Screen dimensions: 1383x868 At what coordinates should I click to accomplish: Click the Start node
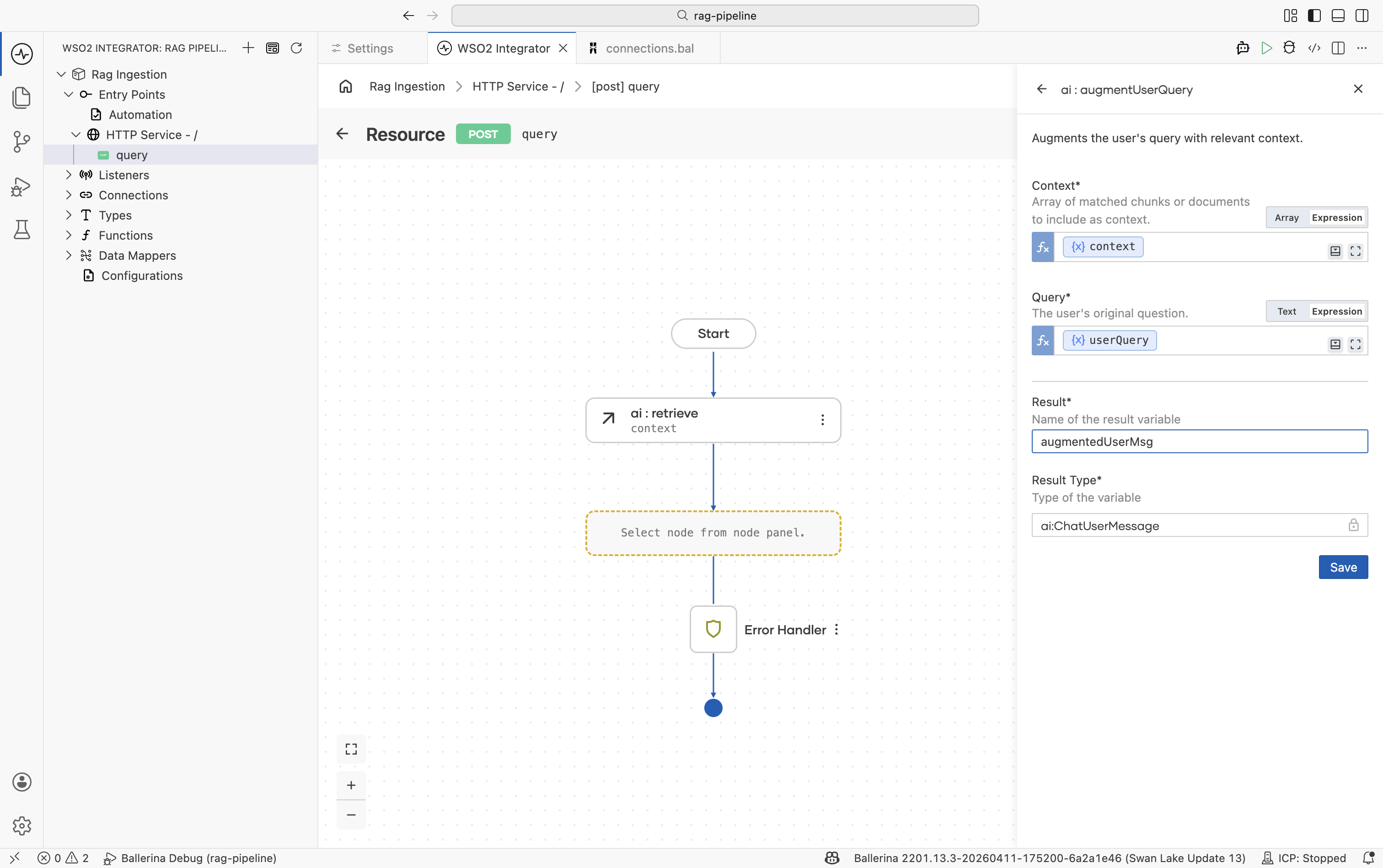[x=713, y=333]
